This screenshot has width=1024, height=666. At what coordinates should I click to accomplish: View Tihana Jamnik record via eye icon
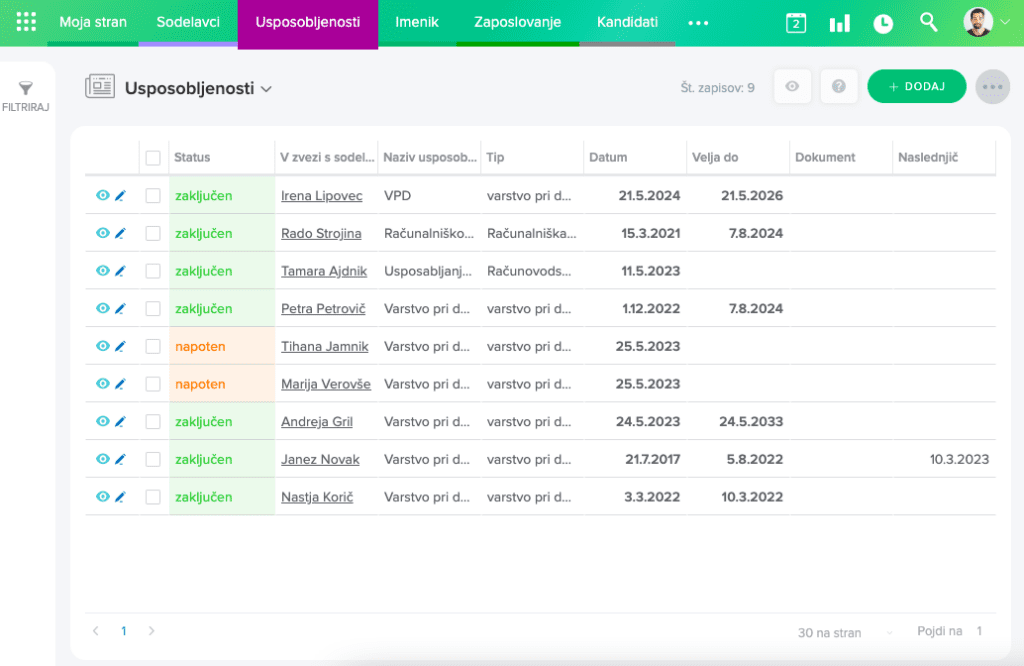[102, 346]
